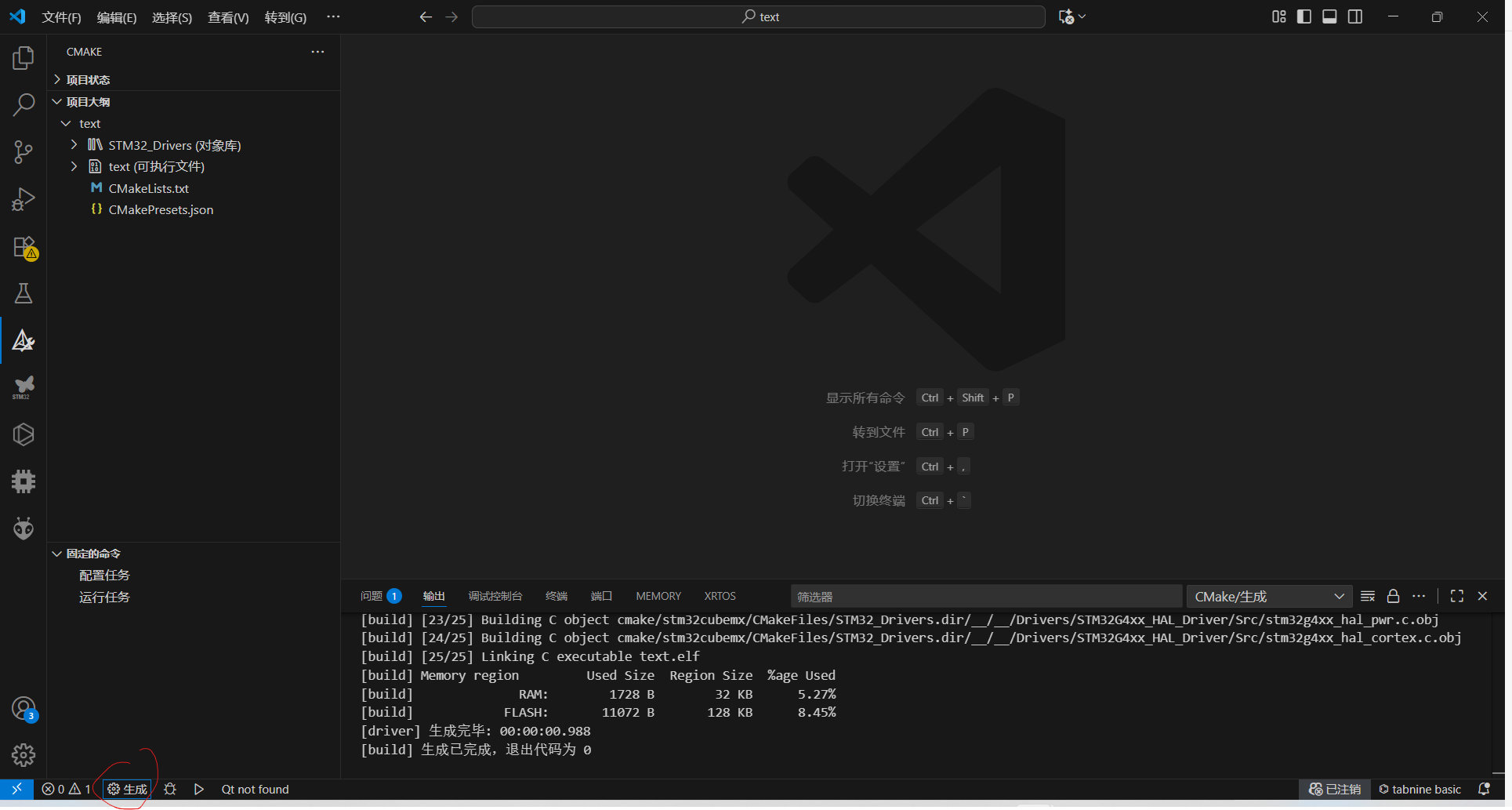Open the CMake/生成 output channel dropdown

point(1268,596)
